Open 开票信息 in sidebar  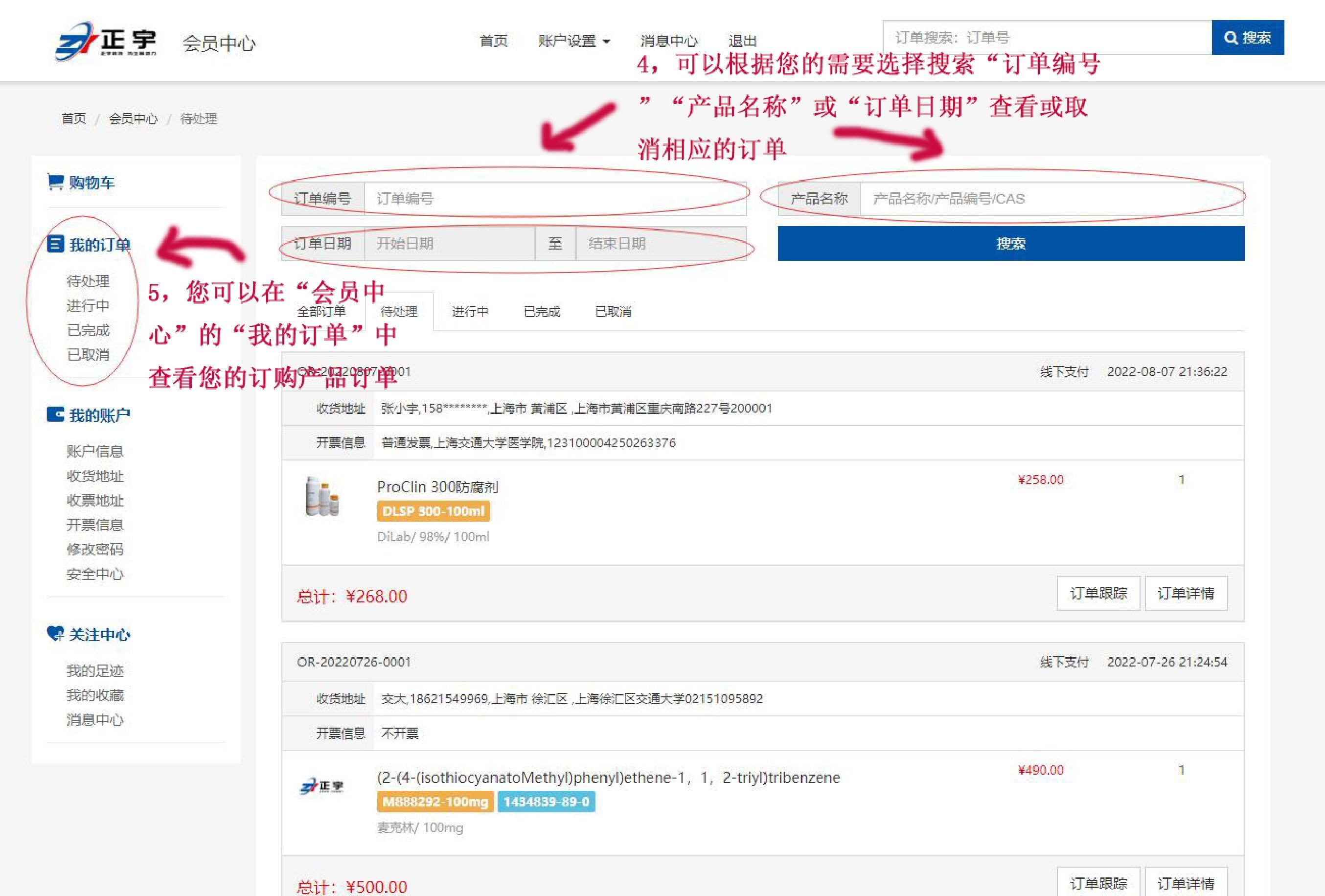[x=94, y=525]
